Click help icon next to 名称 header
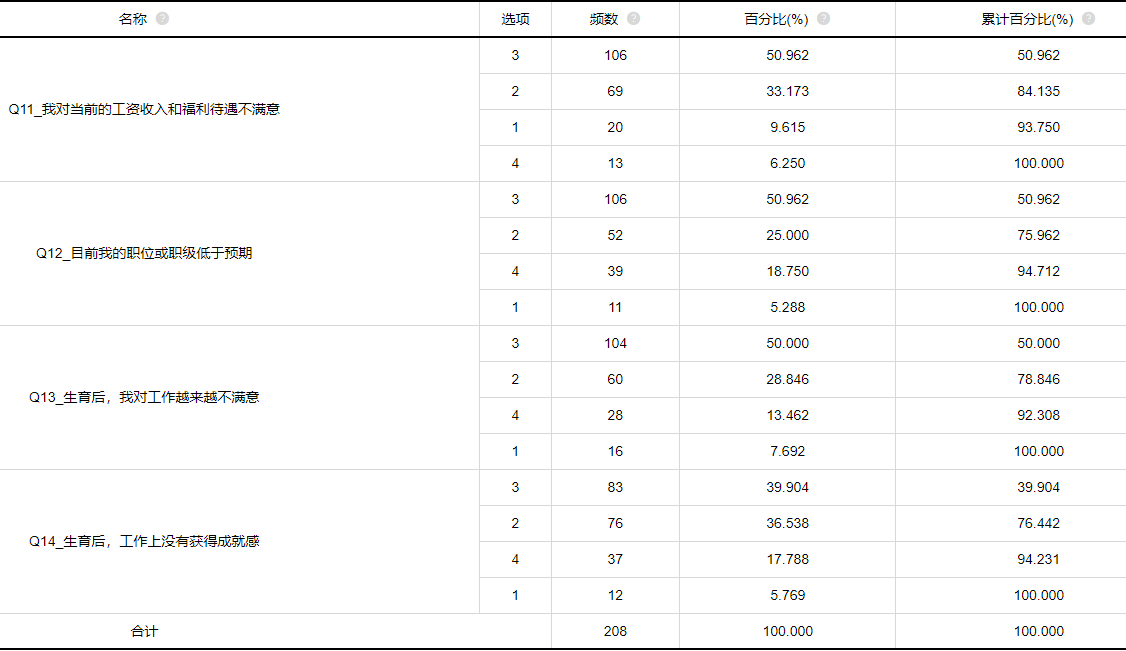 (x=162, y=19)
